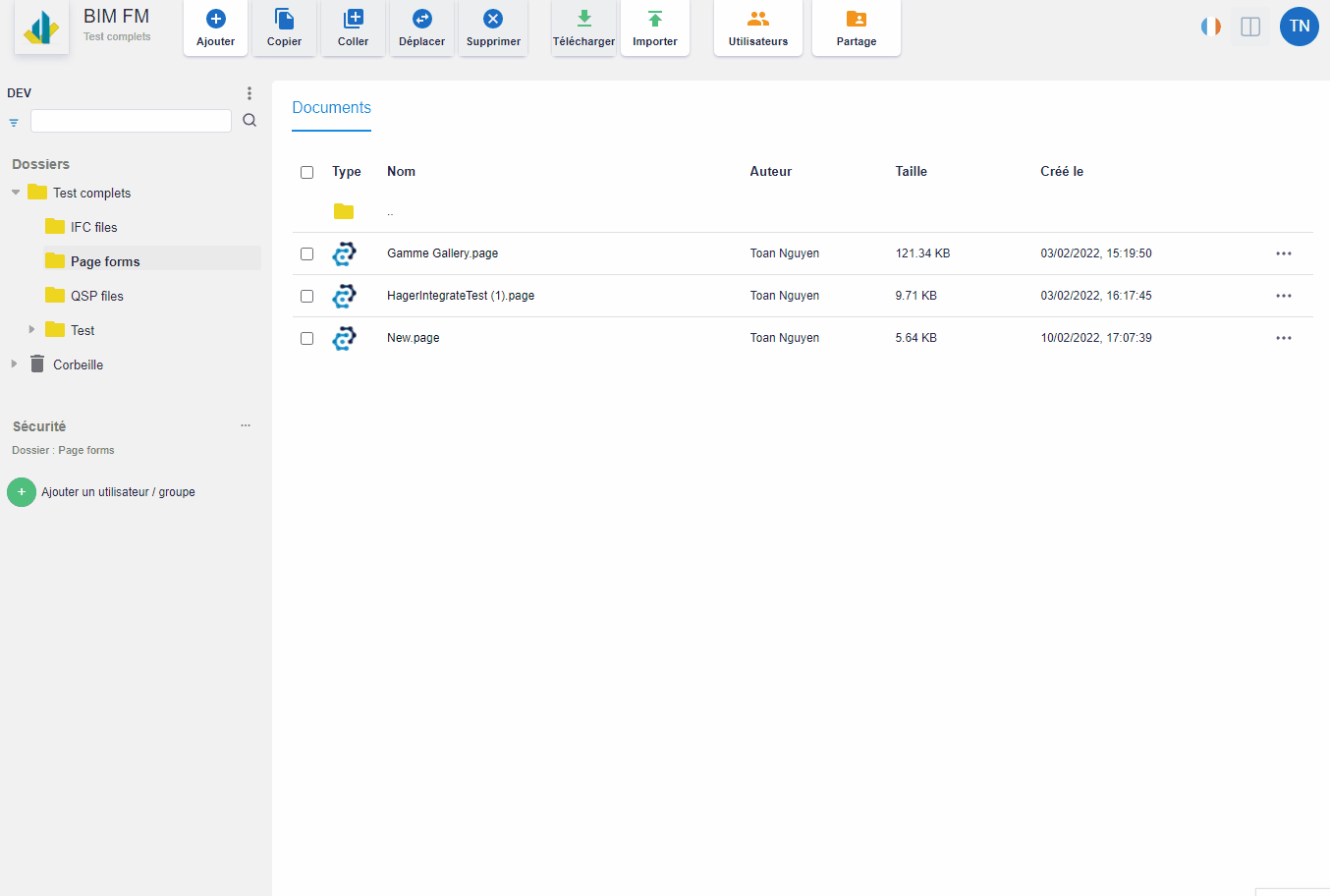Image resolution: width=1330 pixels, height=896 pixels.
Task: Click the Supprimer delete icon
Action: pyautogui.click(x=493, y=20)
